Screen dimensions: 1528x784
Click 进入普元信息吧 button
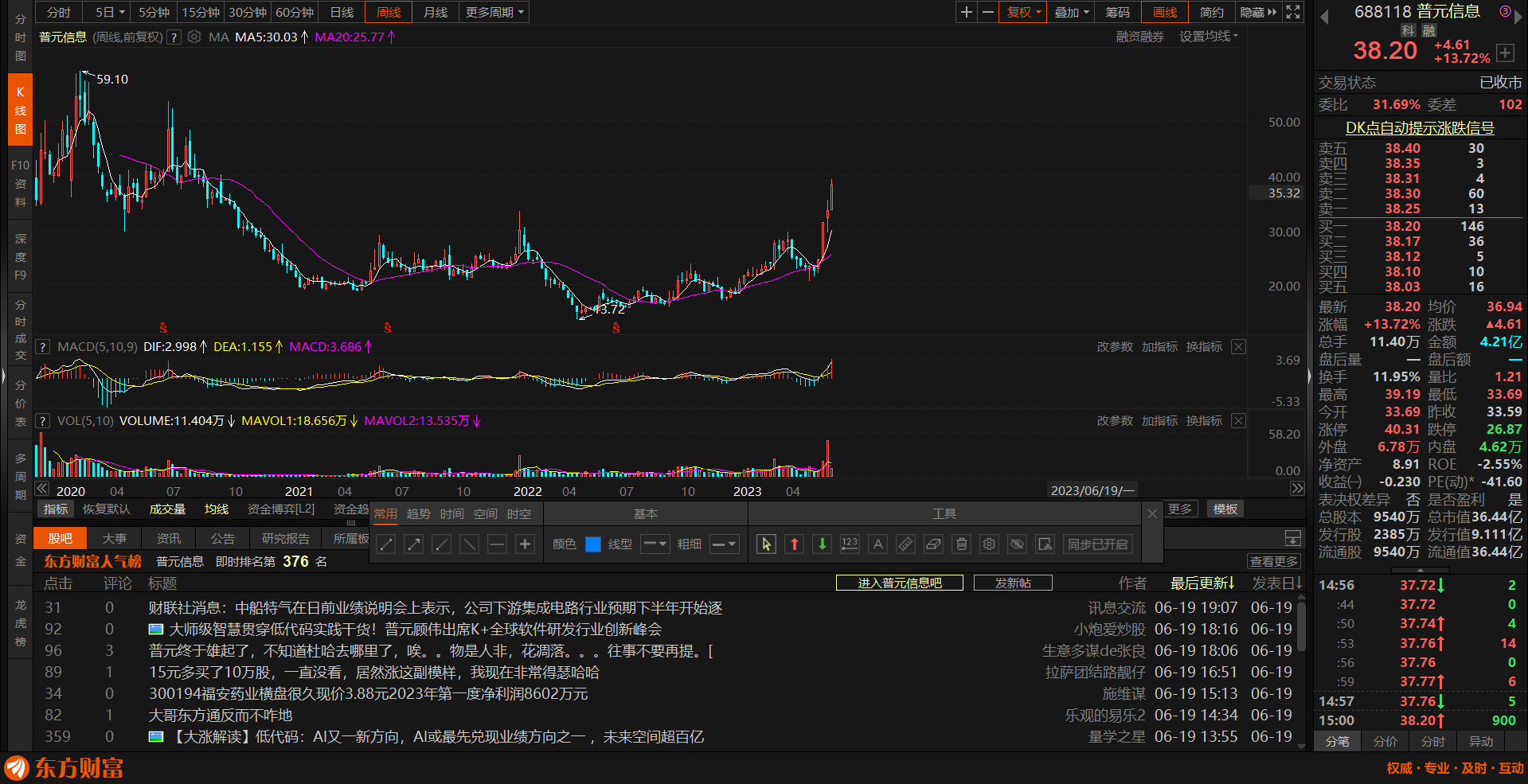click(x=900, y=583)
